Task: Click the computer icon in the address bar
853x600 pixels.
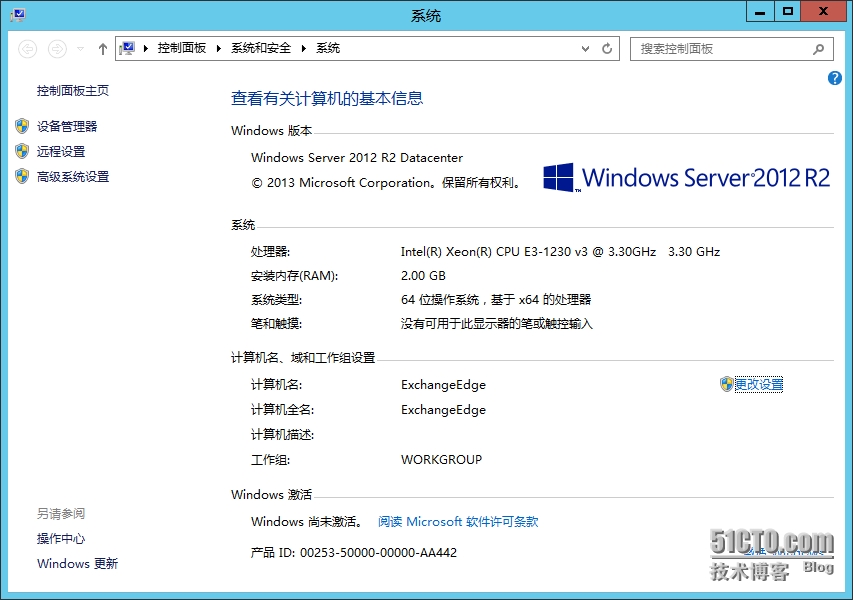Action: point(128,48)
